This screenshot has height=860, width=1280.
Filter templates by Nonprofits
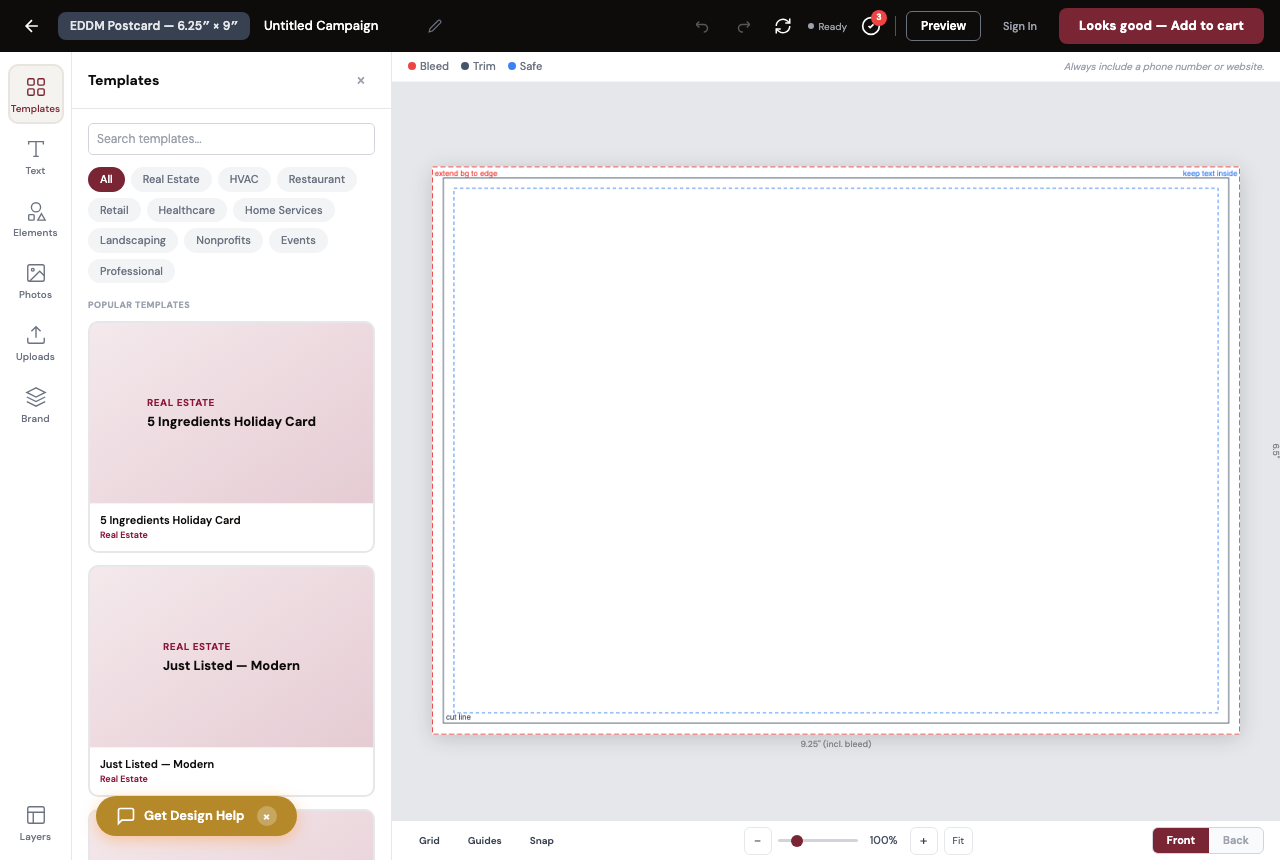pyautogui.click(x=224, y=240)
